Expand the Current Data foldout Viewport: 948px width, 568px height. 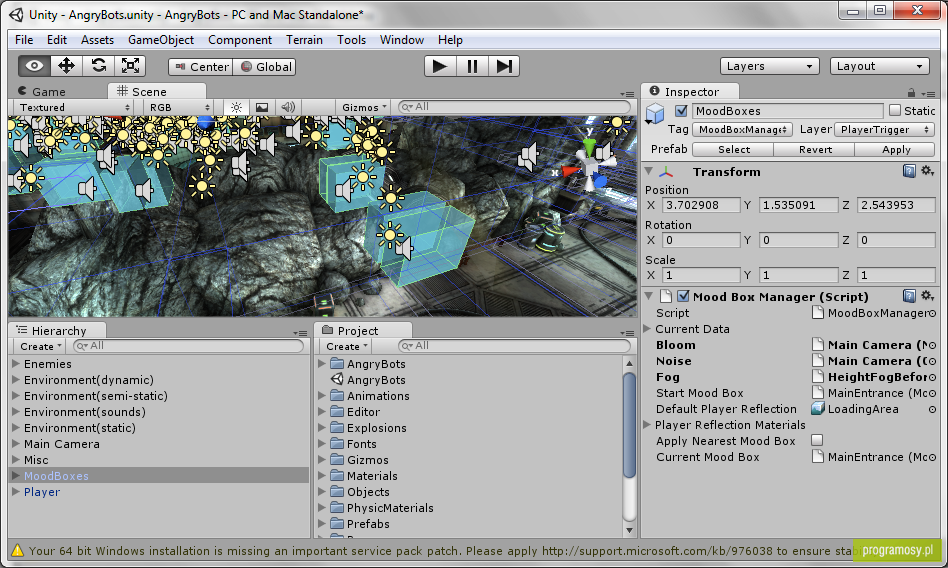[x=647, y=329]
